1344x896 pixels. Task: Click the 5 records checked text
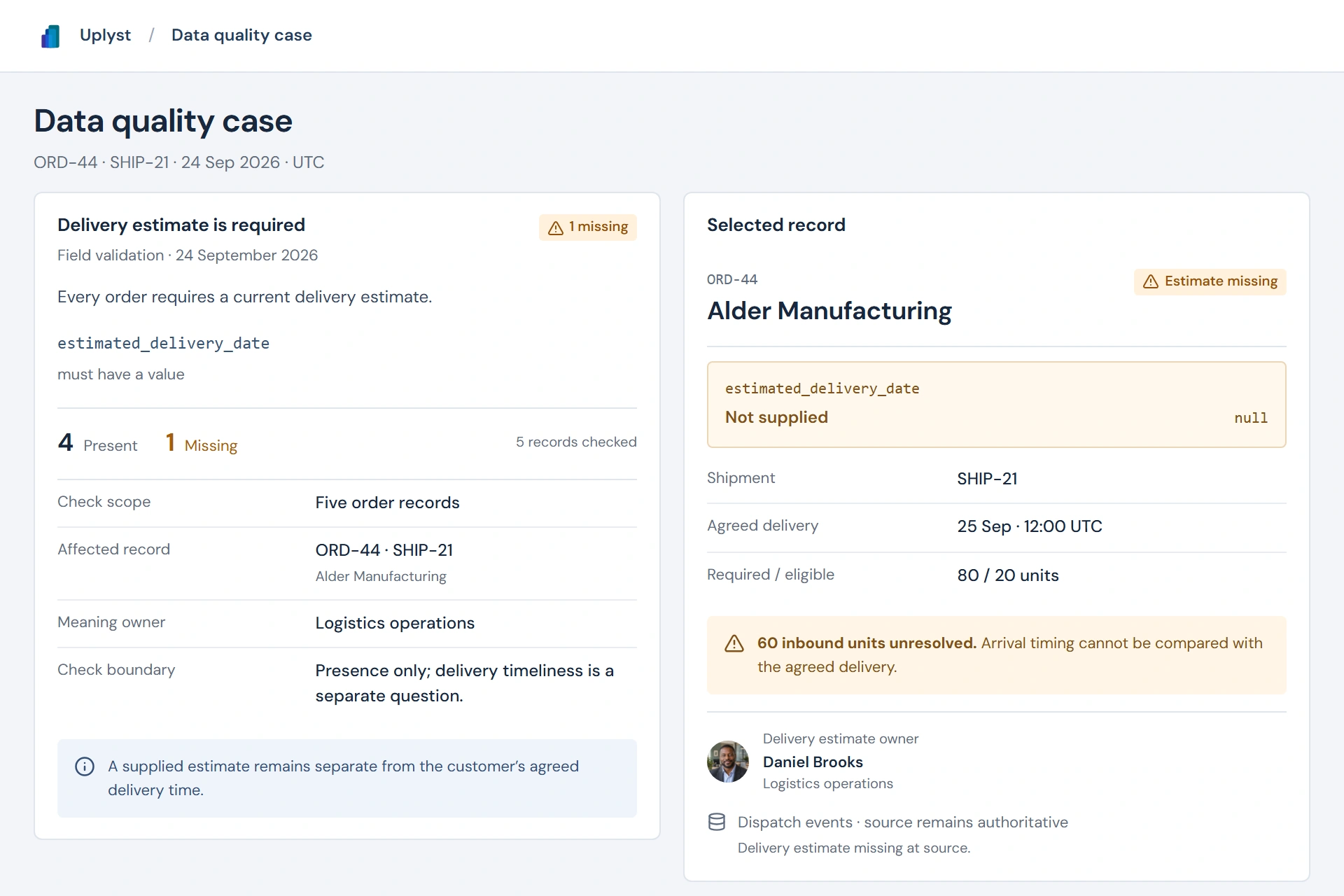click(x=576, y=442)
